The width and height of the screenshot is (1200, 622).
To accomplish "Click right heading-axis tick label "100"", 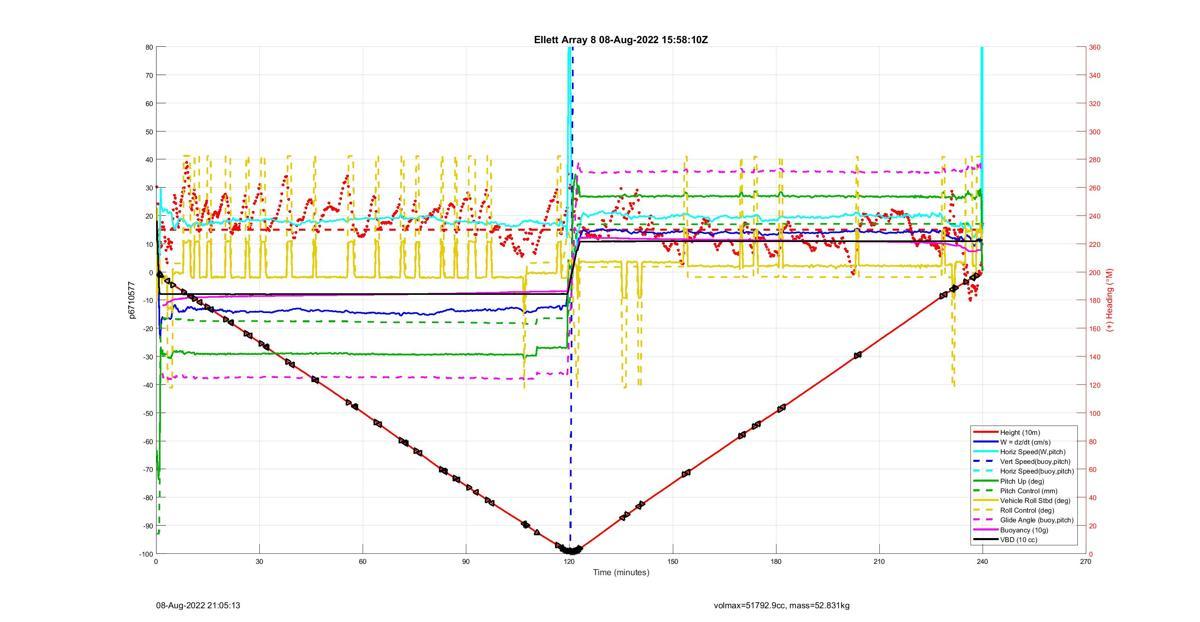I will 1095,413.
